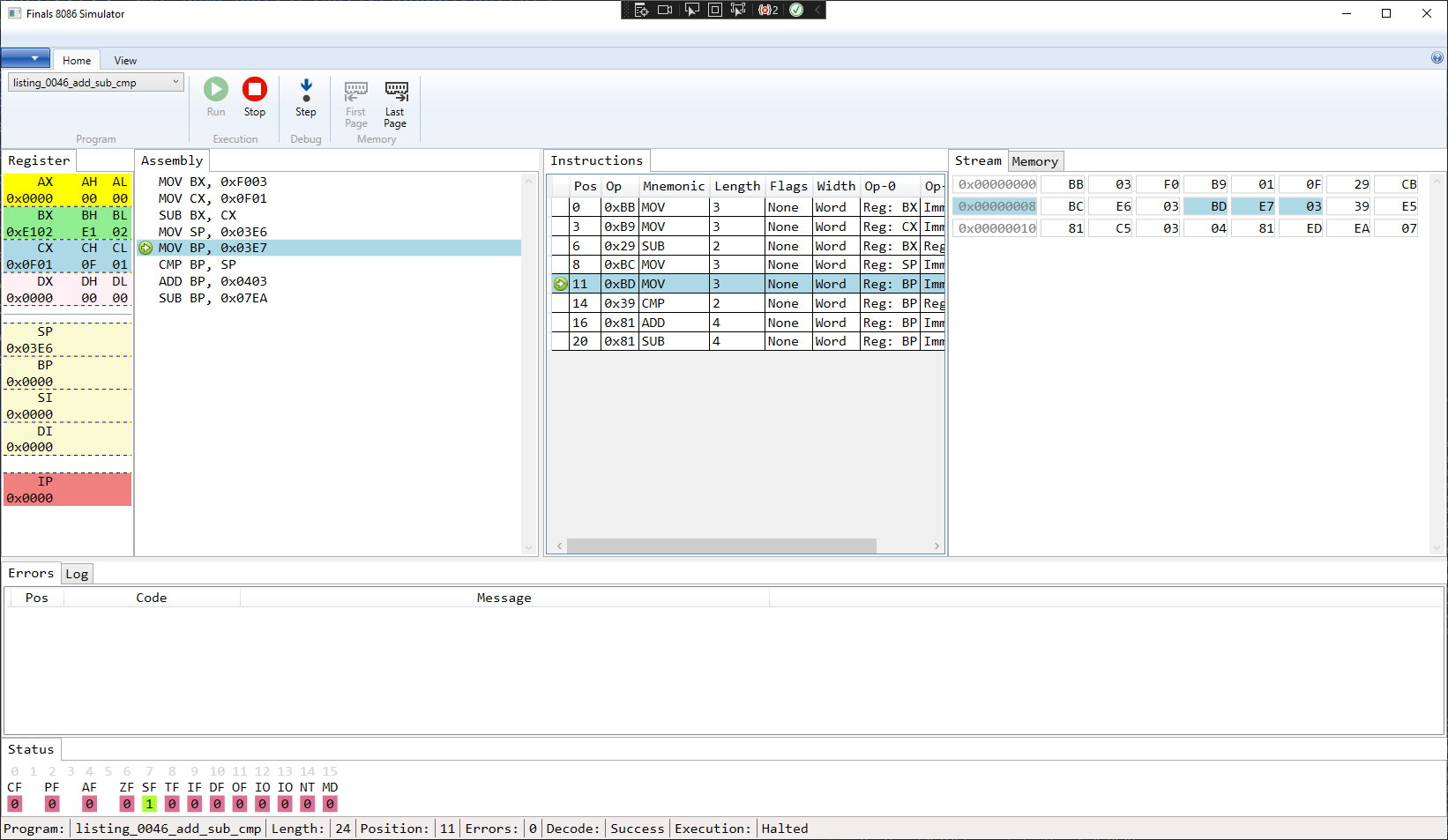
Task: Toggle the DF flag bit
Action: [x=217, y=804]
